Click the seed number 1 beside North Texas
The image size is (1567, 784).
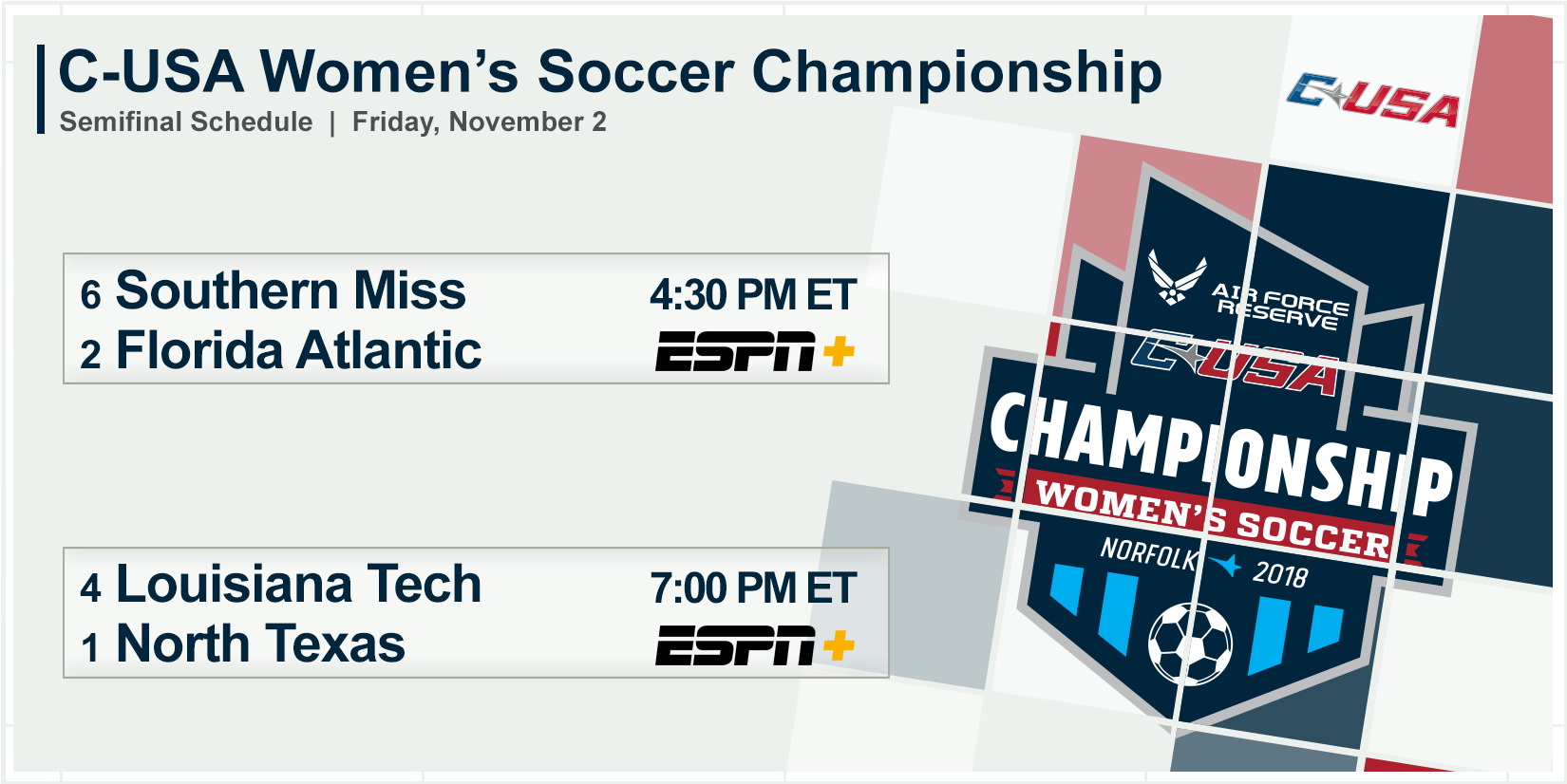coord(90,649)
